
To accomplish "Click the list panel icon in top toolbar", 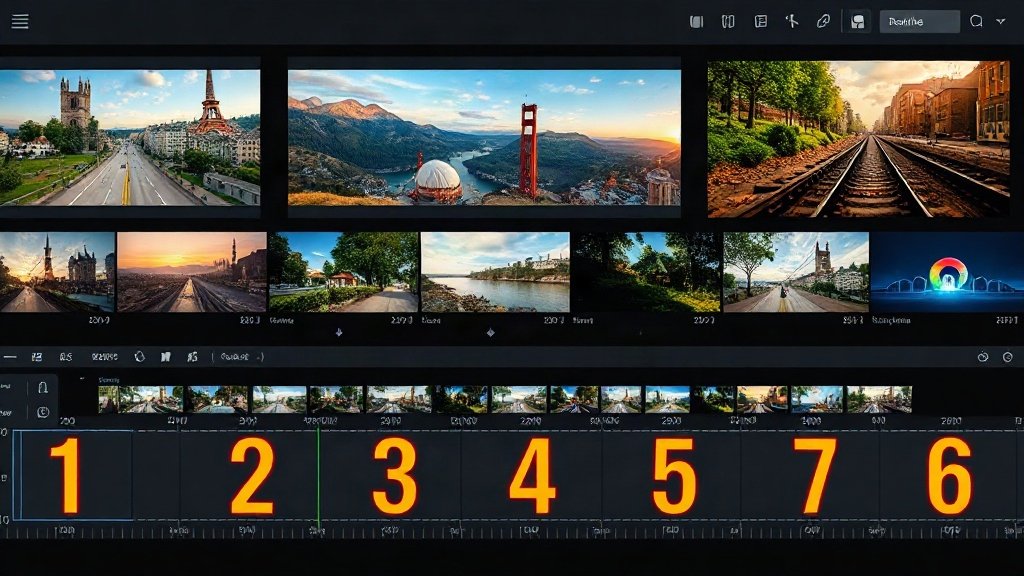I will tap(760, 22).
